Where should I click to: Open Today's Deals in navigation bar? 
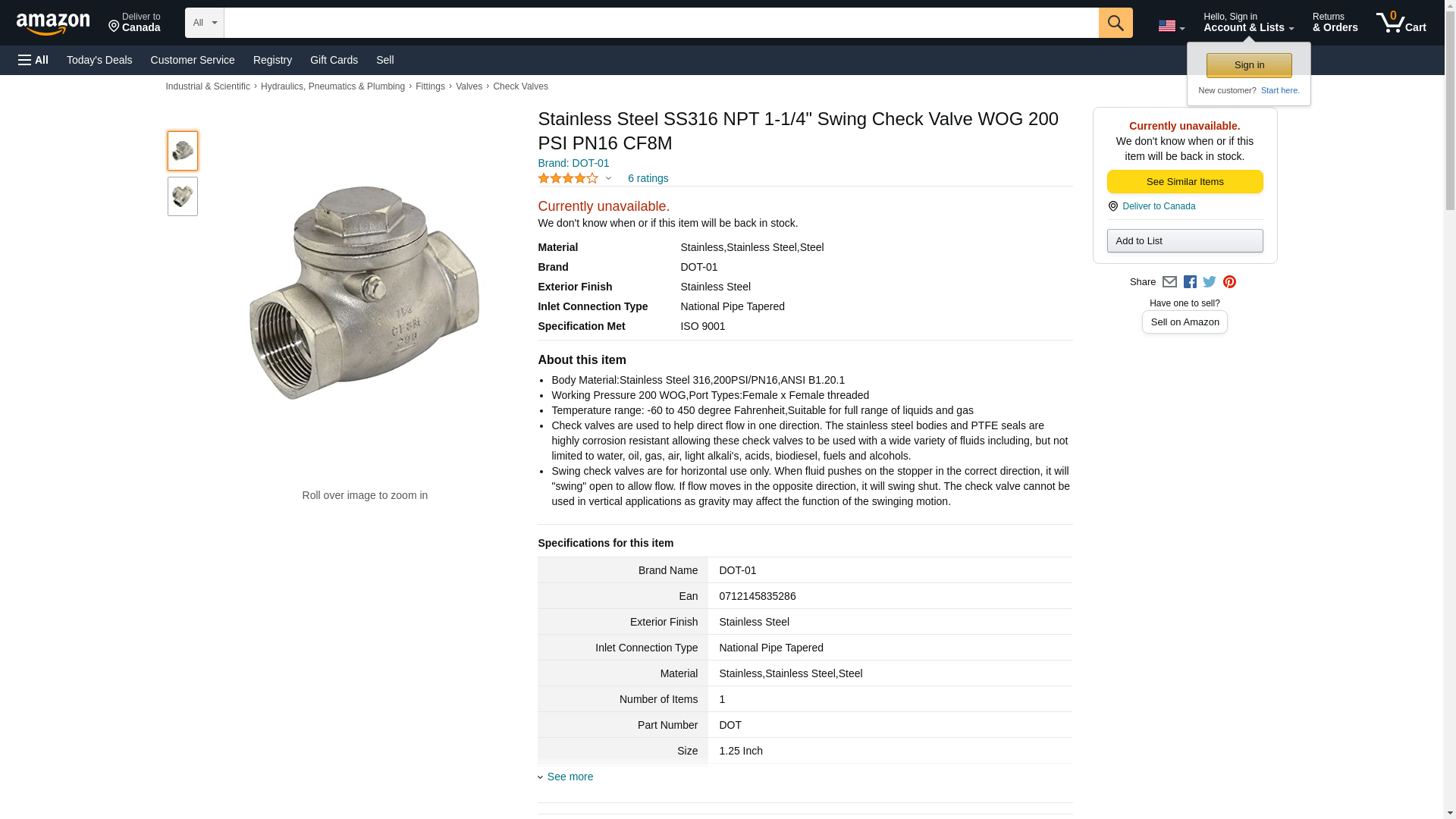99,60
